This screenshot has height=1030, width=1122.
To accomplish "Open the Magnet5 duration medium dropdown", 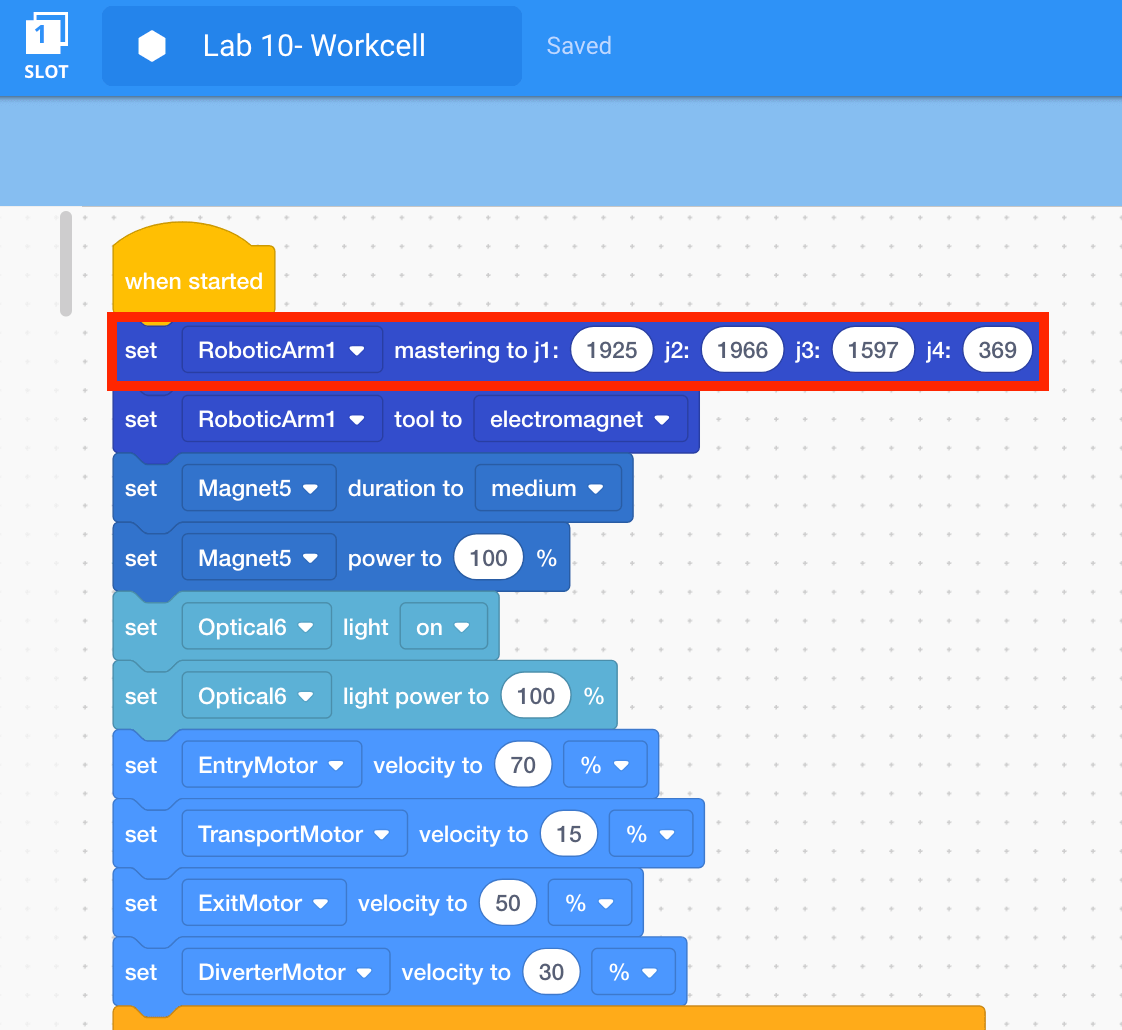I will (548, 488).
